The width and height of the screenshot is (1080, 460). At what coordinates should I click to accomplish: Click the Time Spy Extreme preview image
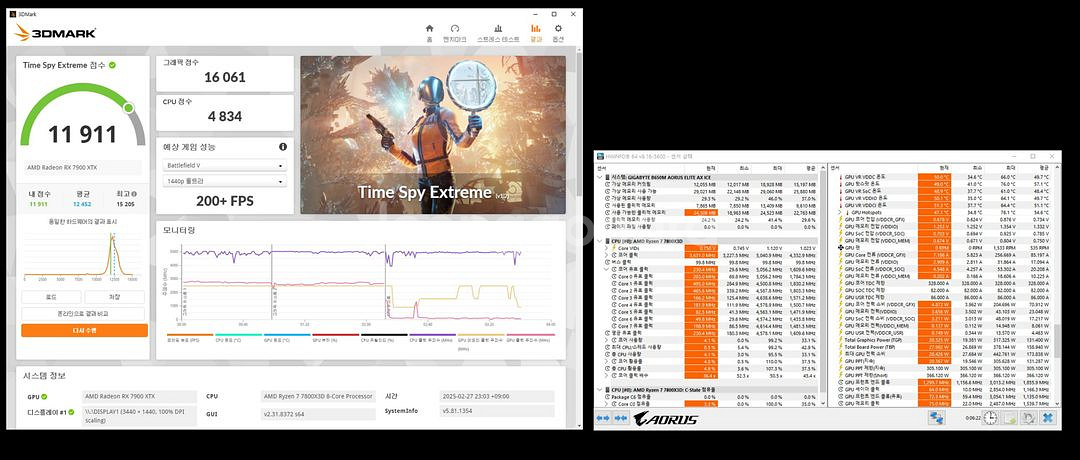coord(433,135)
